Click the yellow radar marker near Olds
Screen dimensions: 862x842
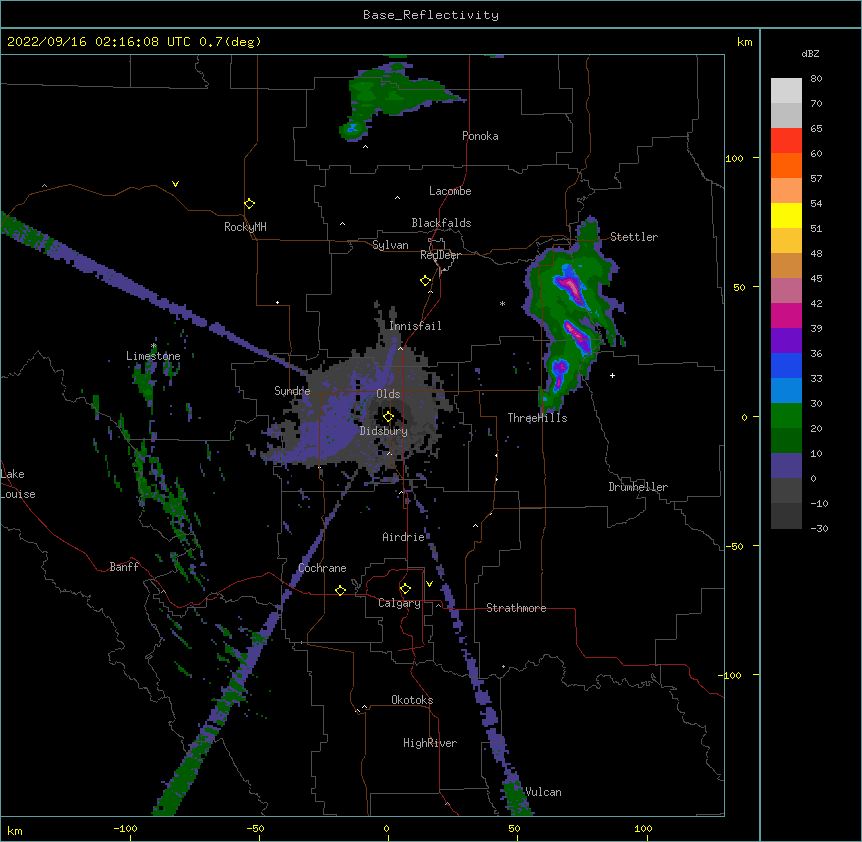[x=388, y=416]
